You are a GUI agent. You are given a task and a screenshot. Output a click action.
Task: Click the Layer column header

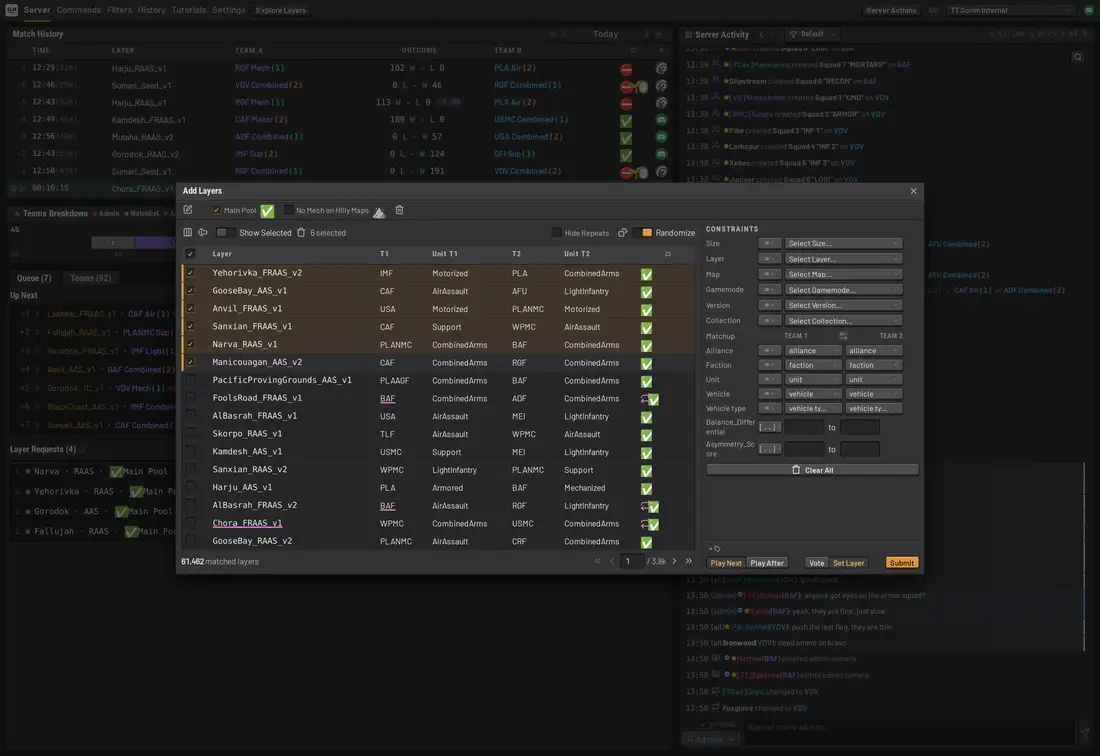click(222, 254)
